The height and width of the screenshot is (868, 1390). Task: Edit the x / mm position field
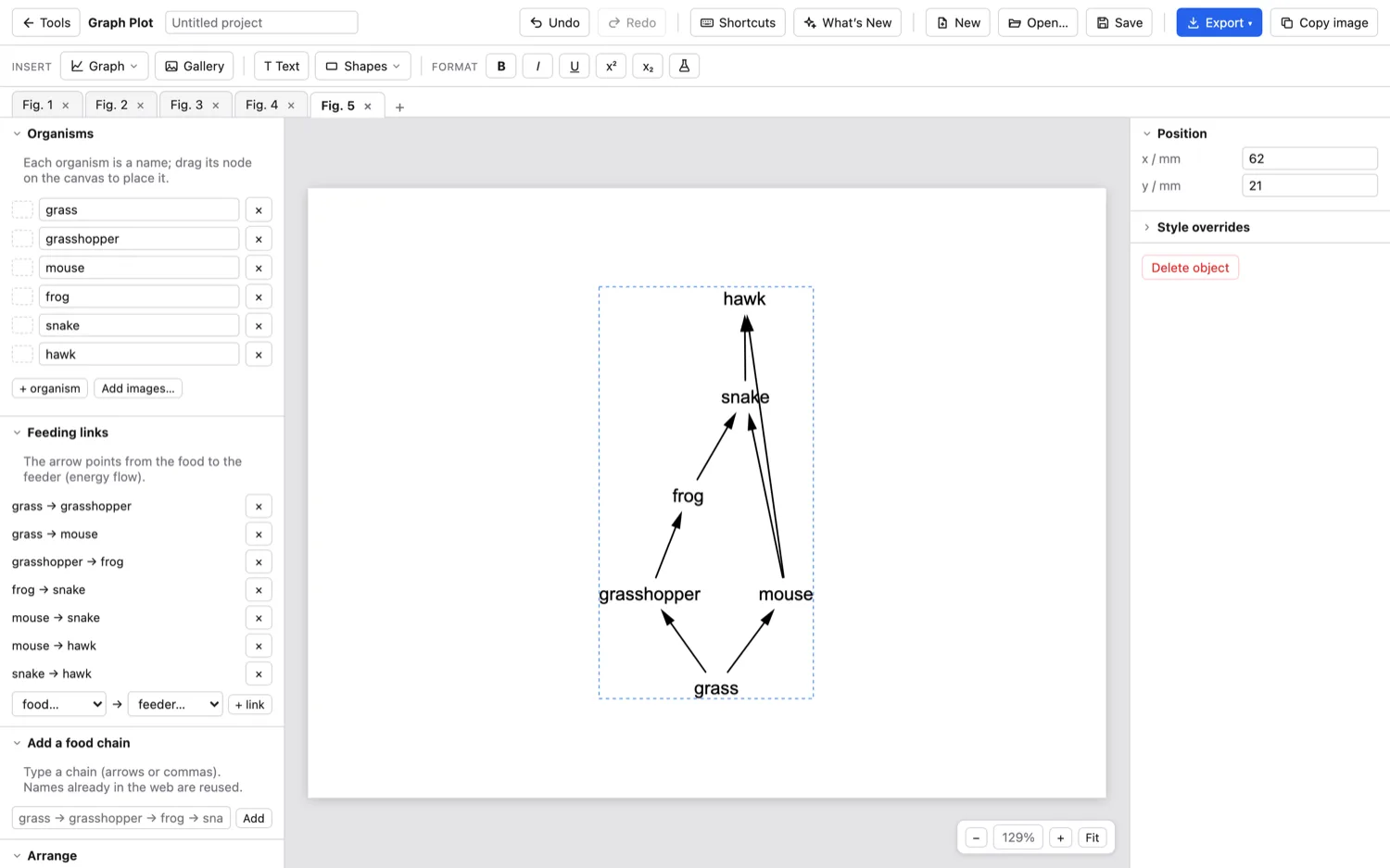coord(1309,158)
